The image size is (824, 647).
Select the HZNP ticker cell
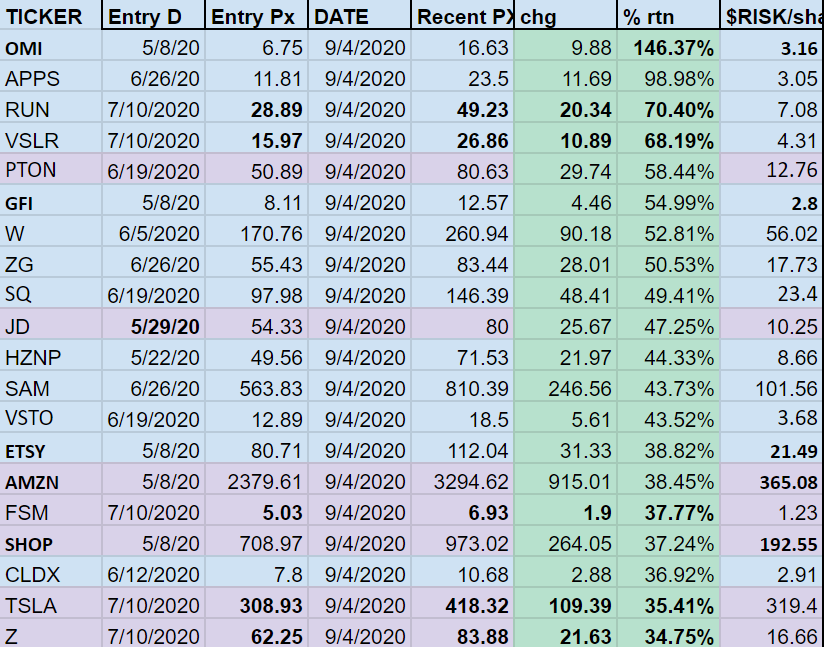coord(50,355)
